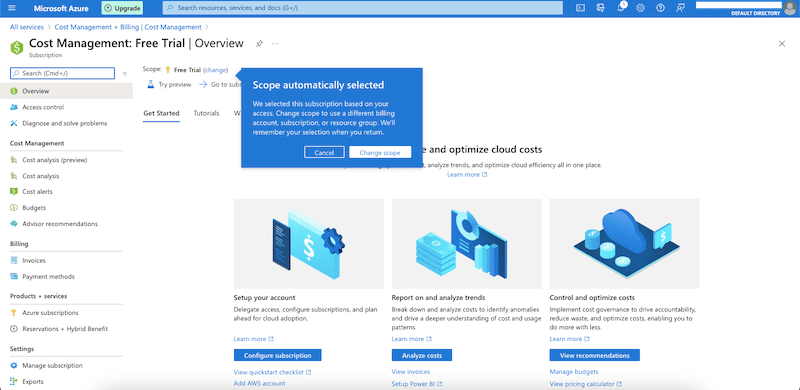This screenshot has height=390, width=800.
Task: Focus the top search resources box
Action: 362,8
